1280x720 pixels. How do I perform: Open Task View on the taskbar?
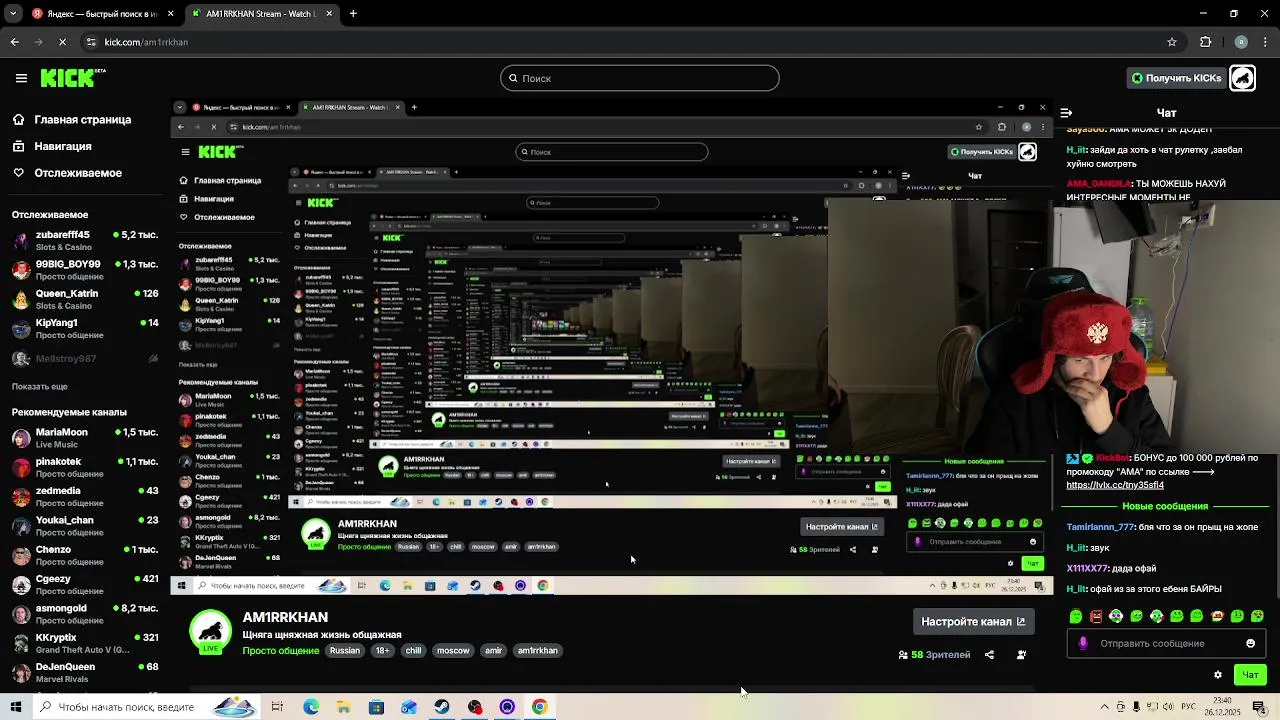[x=277, y=707]
